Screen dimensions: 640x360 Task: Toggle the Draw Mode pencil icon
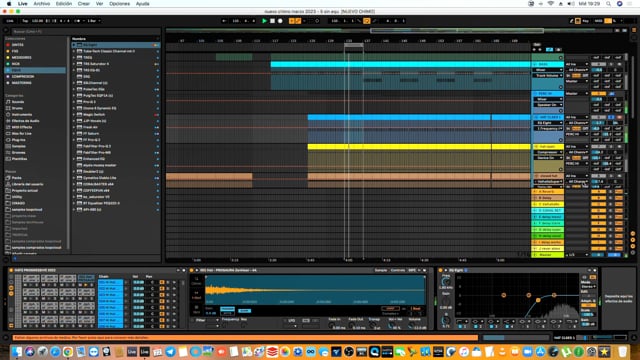click(x=571, y=21)
